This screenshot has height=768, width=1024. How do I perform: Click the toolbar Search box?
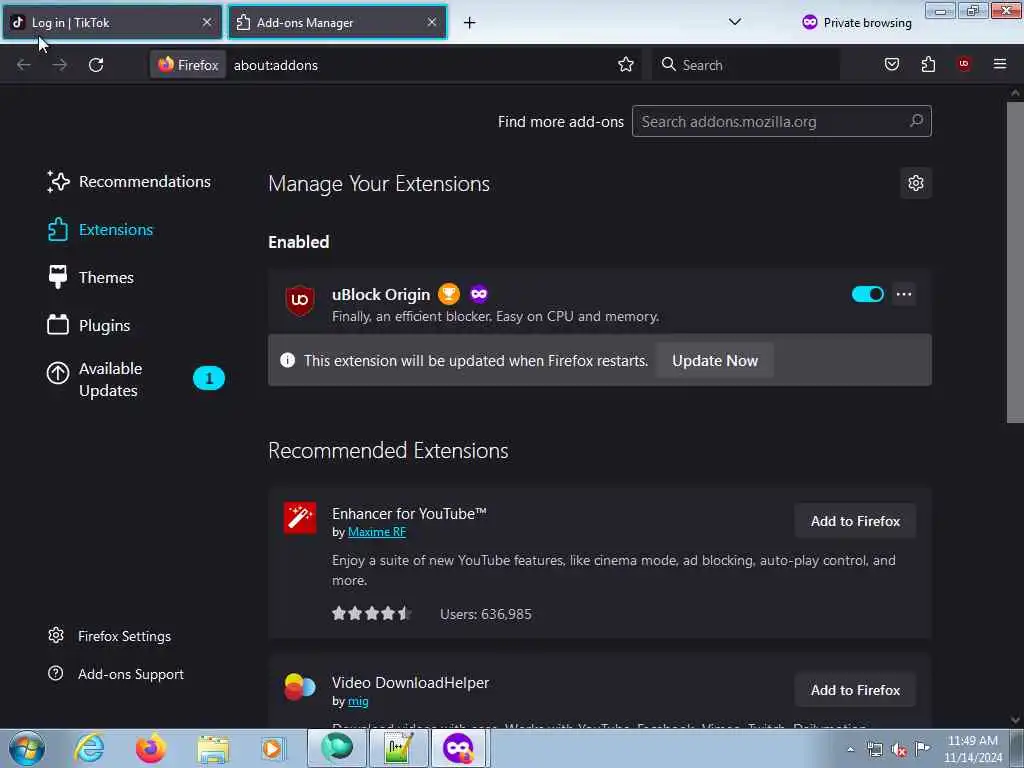pos(746,65)
